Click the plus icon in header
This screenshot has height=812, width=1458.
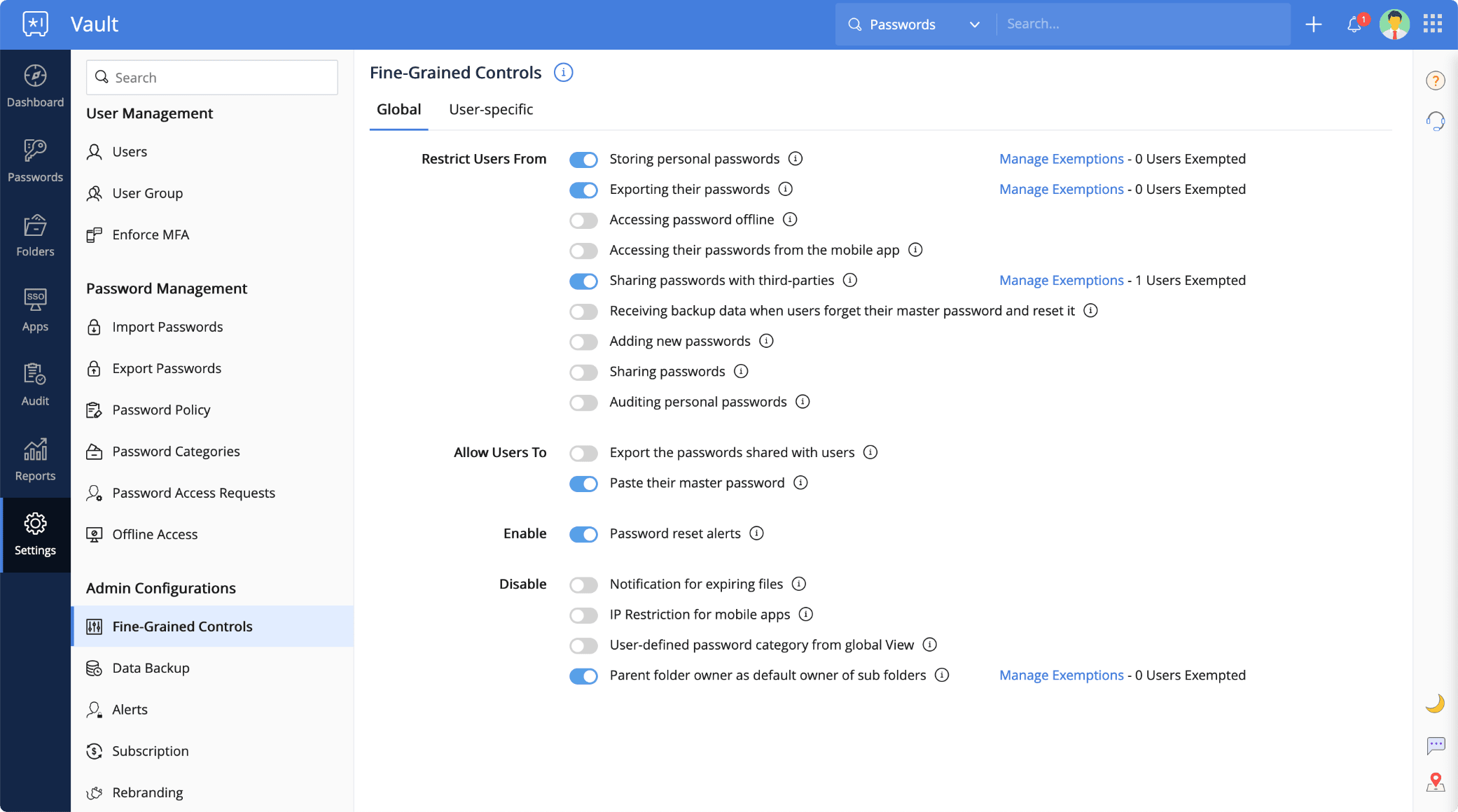click(x=1314, y=24)
